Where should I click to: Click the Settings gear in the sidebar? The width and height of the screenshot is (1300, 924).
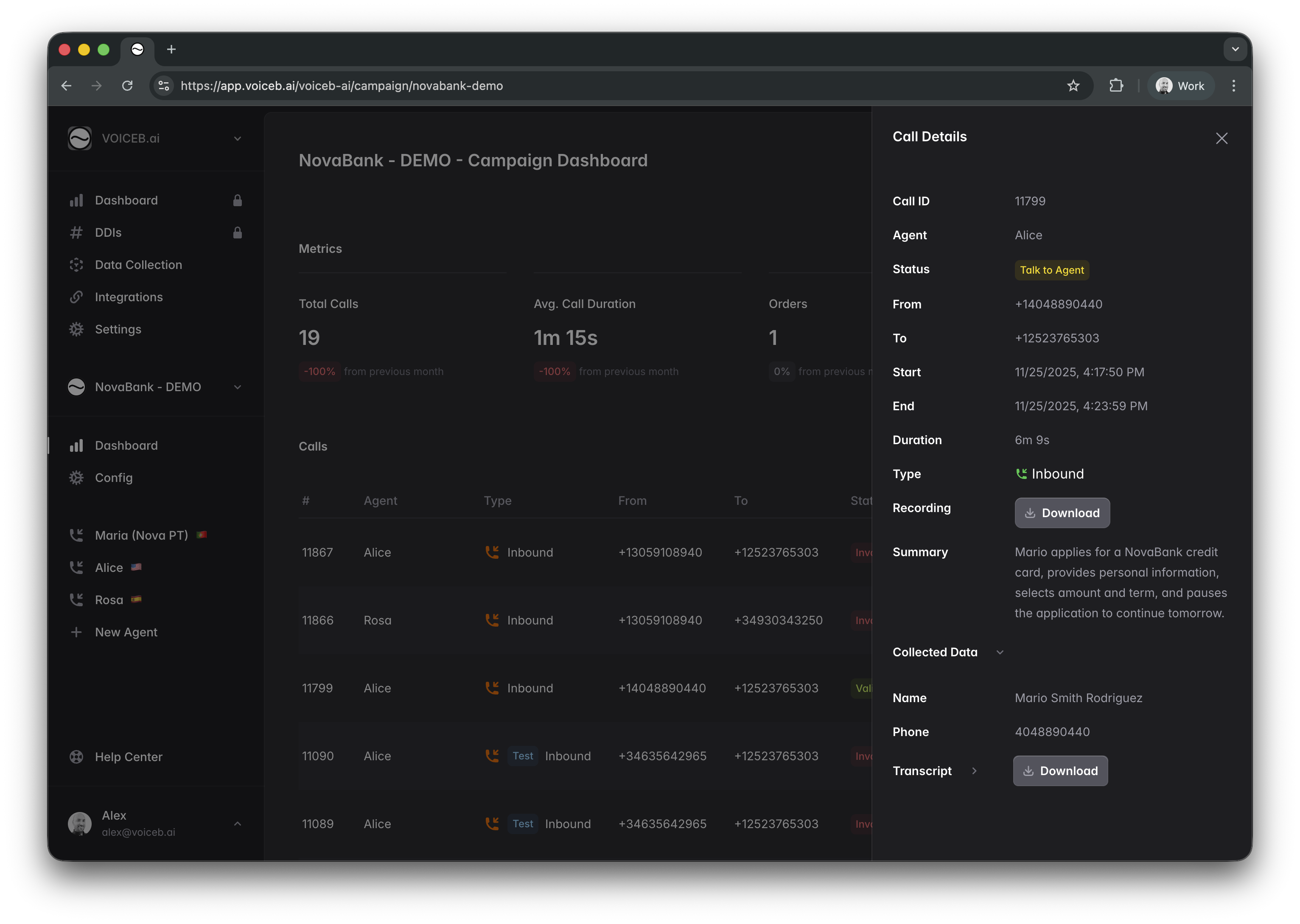(76, 330)
